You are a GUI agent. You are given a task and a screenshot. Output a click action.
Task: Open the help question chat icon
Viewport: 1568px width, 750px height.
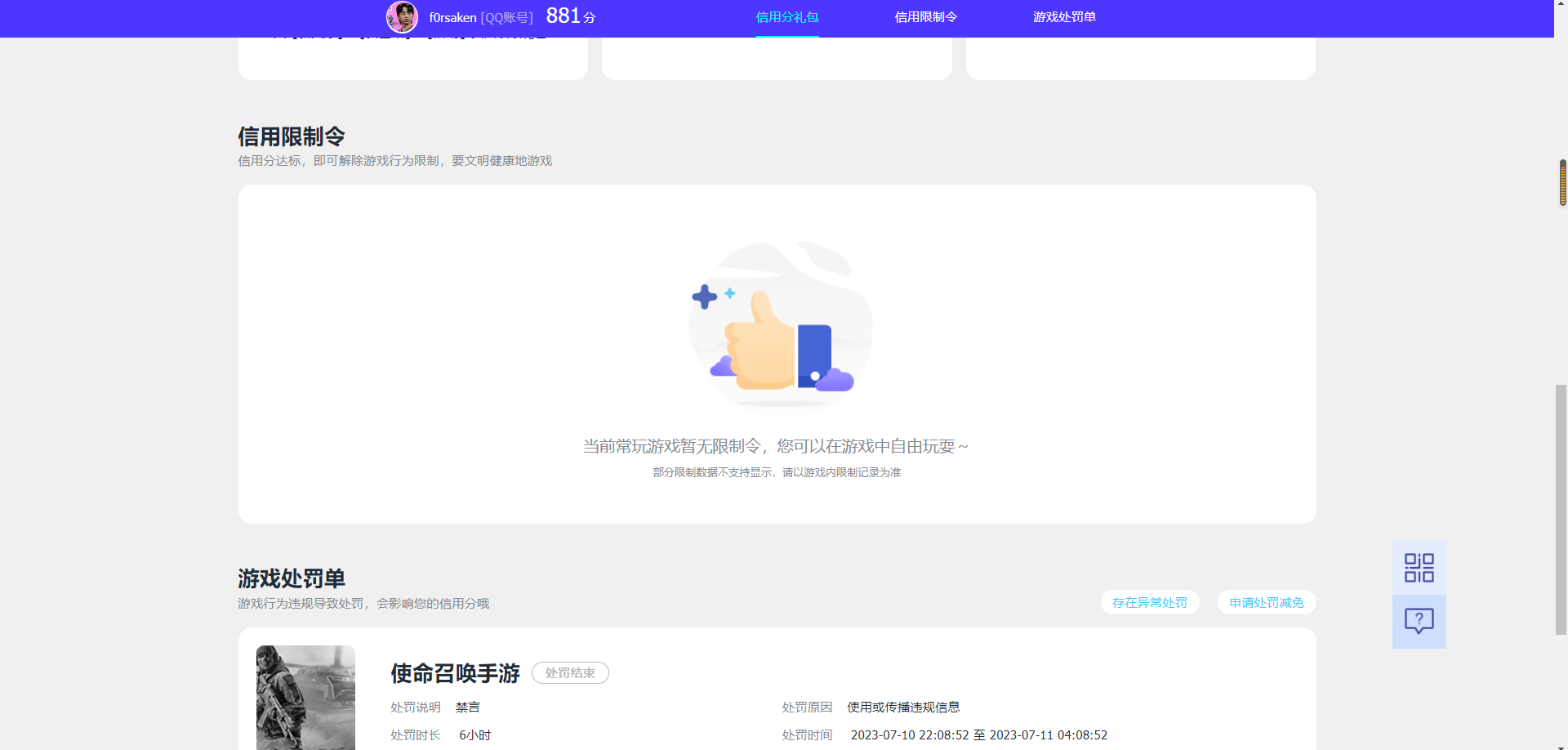(1419, 622)
